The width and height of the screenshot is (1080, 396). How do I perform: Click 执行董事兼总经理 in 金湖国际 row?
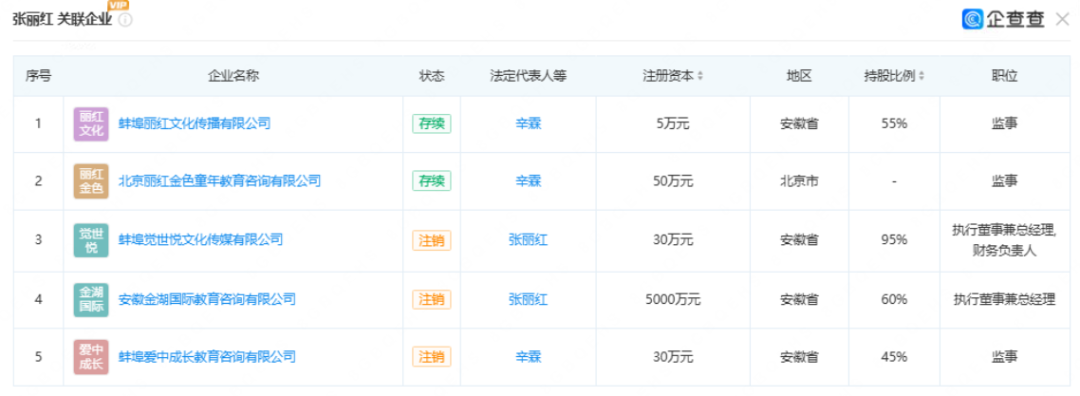(1005, 299)
